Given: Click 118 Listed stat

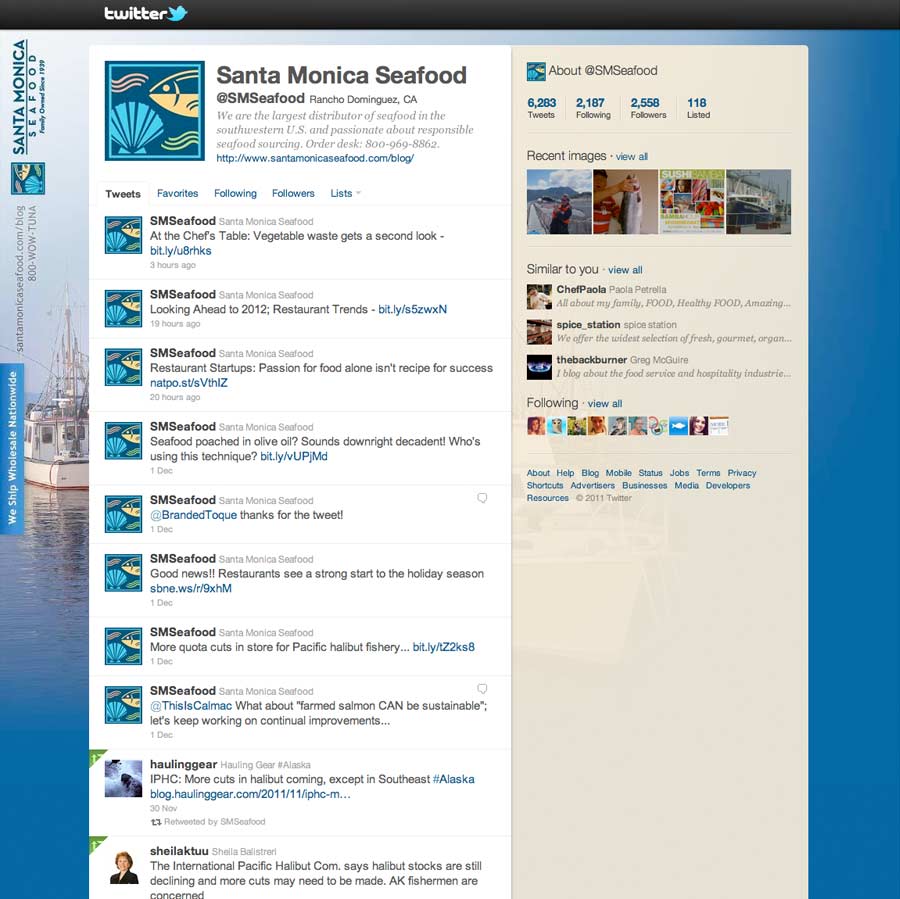Looking at the screenshot, I should point(698,108).
